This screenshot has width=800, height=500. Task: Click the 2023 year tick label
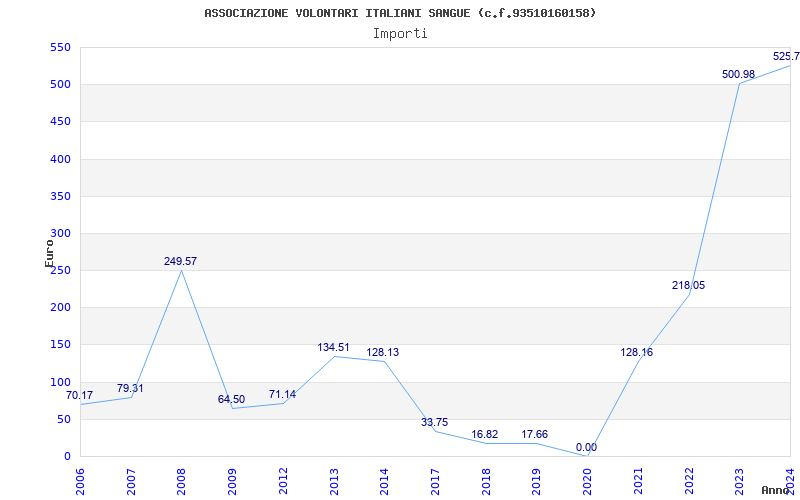click(739, 481)
